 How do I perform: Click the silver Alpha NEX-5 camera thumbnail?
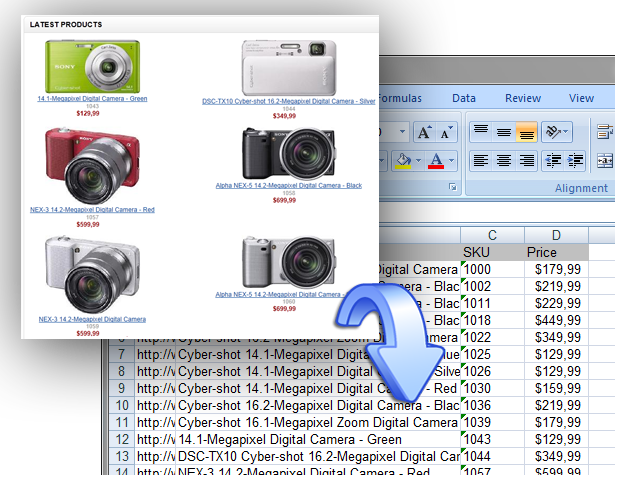288,262
